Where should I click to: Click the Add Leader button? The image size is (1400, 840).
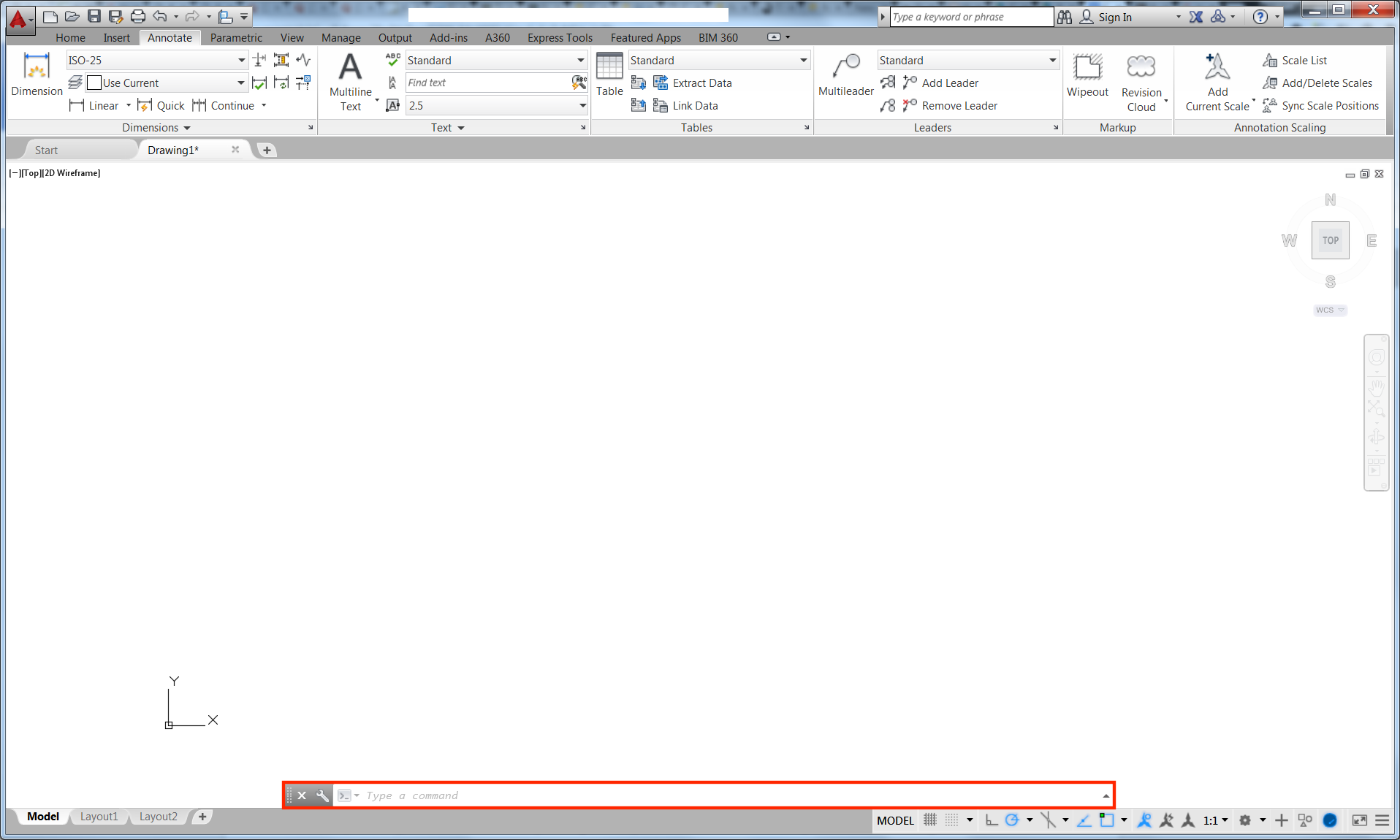pyautogui.click(x=949, y=83)
